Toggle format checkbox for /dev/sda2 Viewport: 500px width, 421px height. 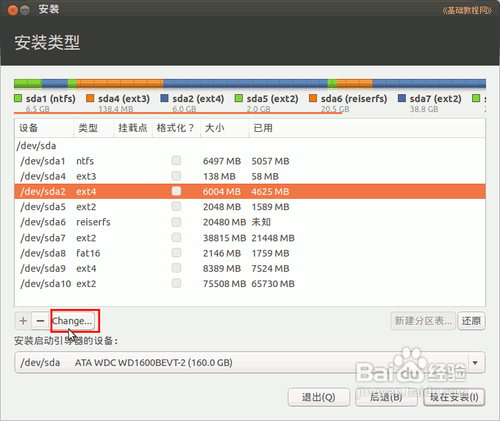pos(176,191)
